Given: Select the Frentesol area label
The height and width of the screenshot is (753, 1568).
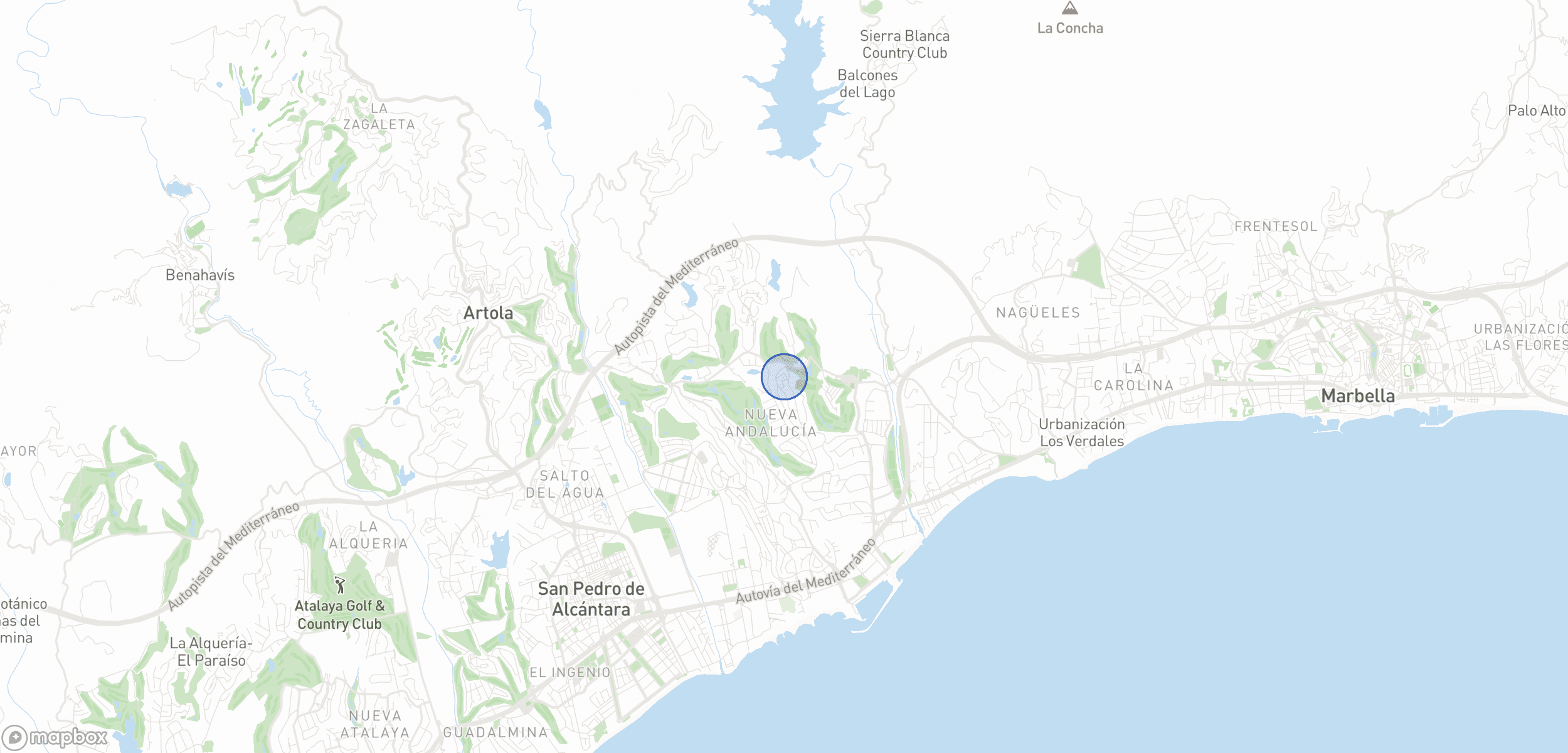Looking at the screenshot, I should coord(1276,227).
